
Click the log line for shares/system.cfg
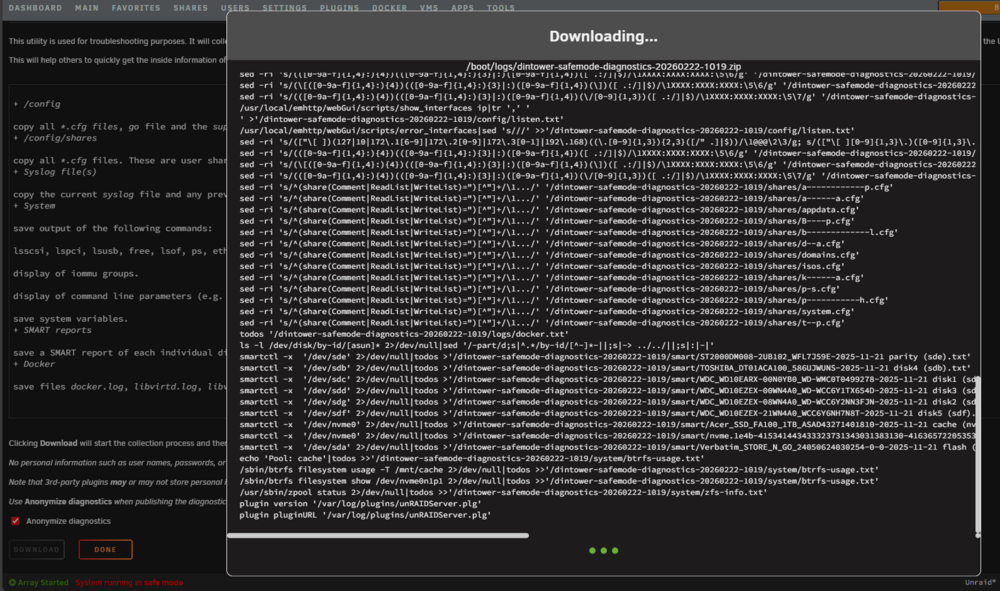pyautogui.click(x=547, y=311)
